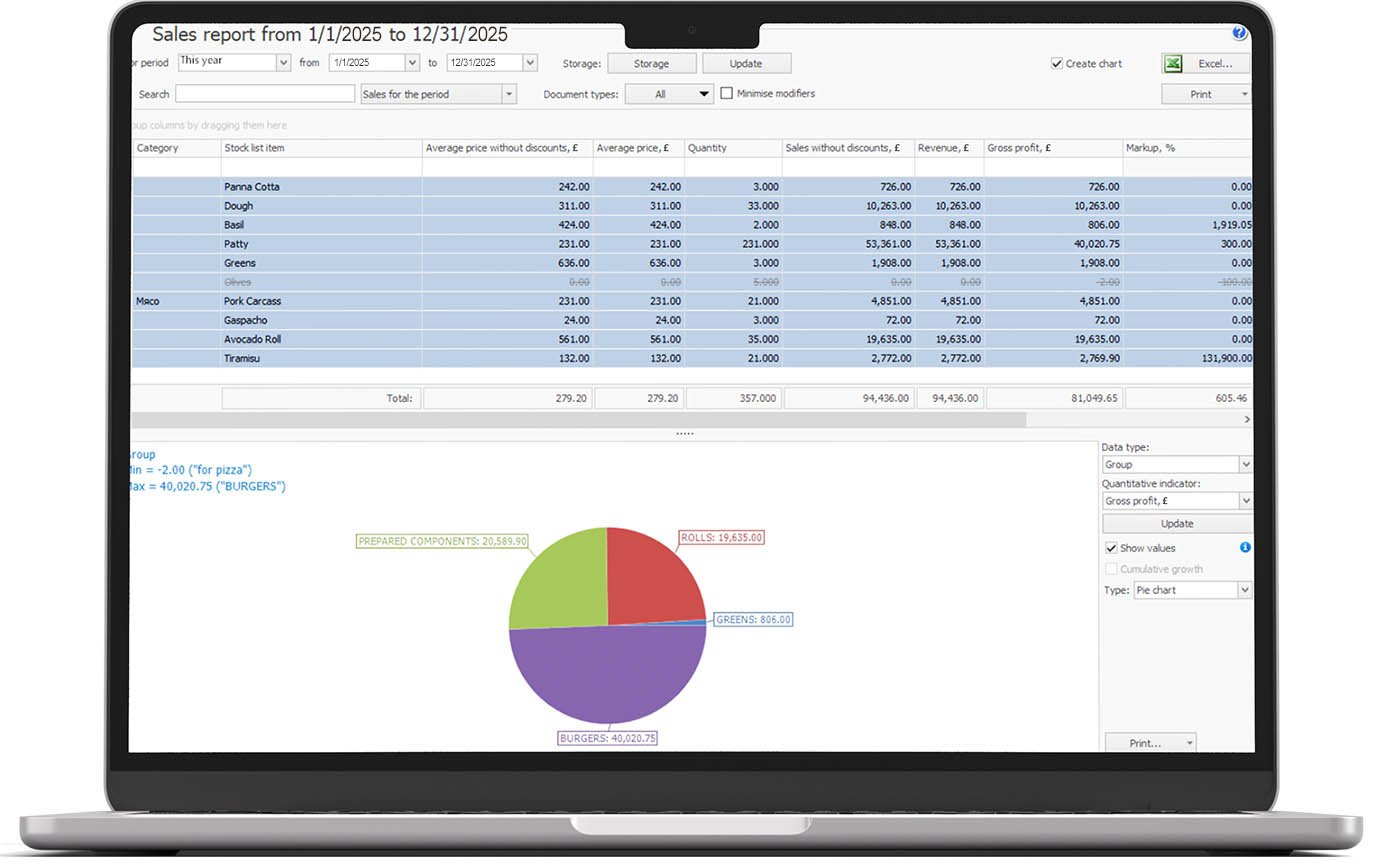Click inside the Search field
Image resolution: width=1383 pixels, height=864 pixels.
264,93
